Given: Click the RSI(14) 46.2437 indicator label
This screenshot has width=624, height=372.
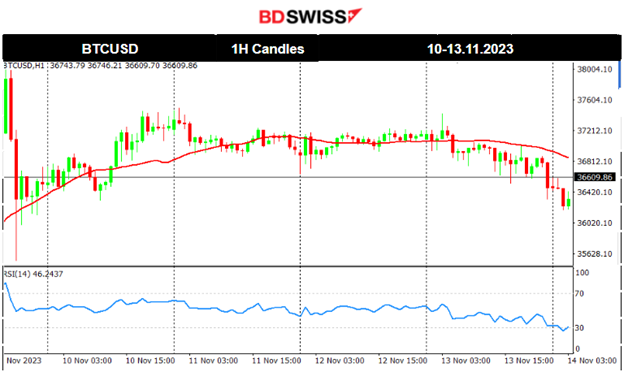Looking at the screenshot, I should pyautogui.click(x=33, y=274).
